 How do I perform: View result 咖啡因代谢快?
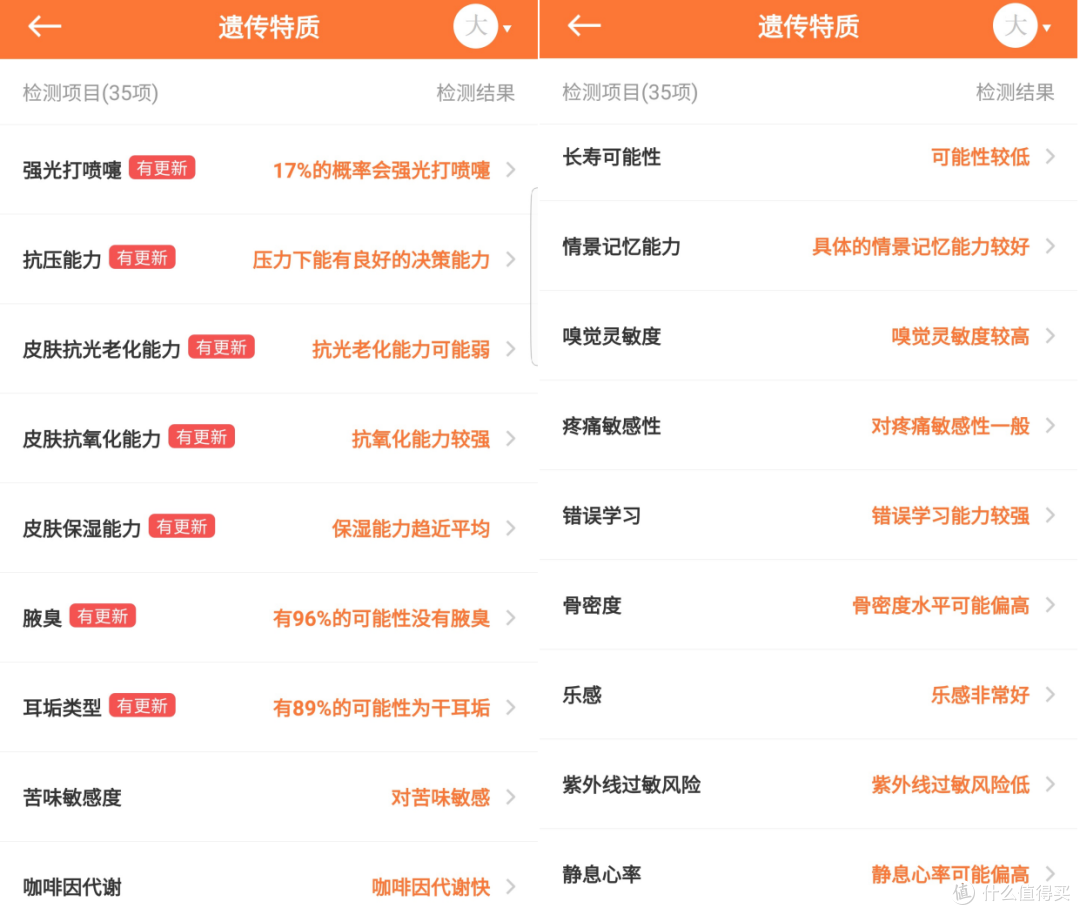(431, 887)
